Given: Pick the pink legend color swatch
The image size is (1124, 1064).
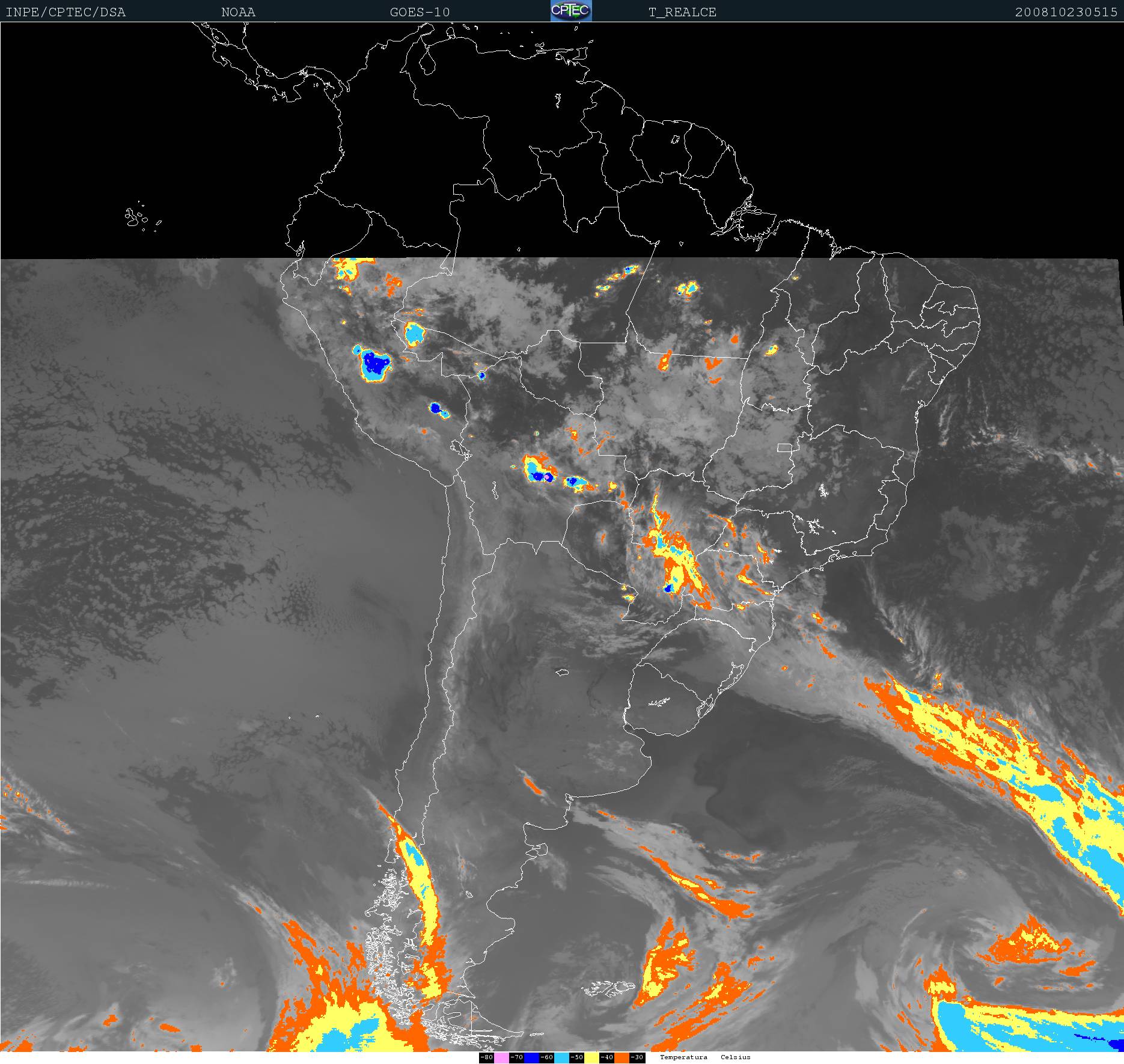Looking at the screenshot, I should (x=501, y=1057).
